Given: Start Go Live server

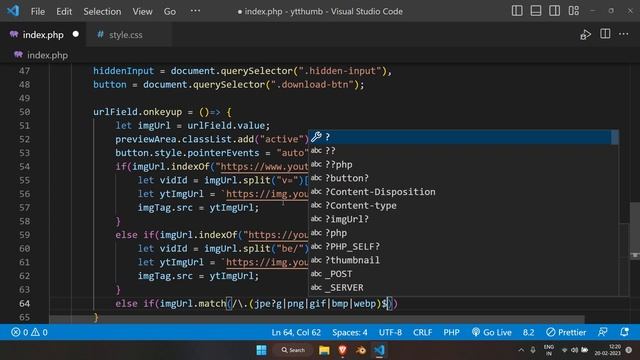Looking at the screenshot, I should pos(491,332).
